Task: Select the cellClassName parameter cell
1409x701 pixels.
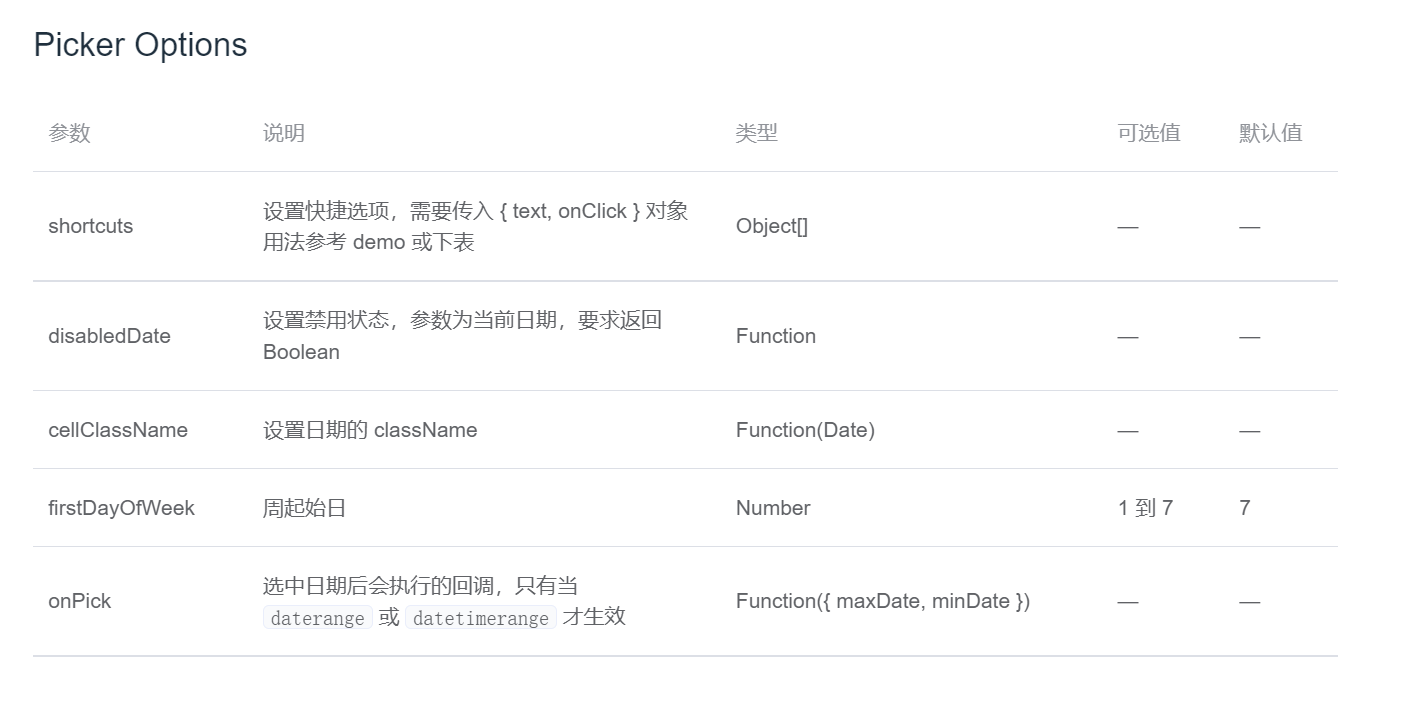Action: tap(118, 430)
